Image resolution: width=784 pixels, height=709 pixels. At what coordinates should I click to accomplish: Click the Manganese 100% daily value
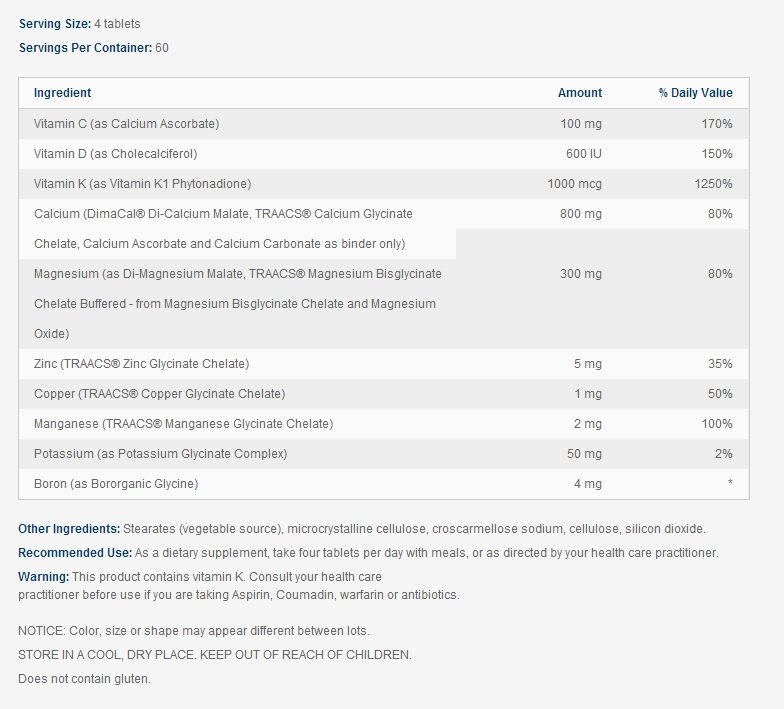[x=718, y=424]
